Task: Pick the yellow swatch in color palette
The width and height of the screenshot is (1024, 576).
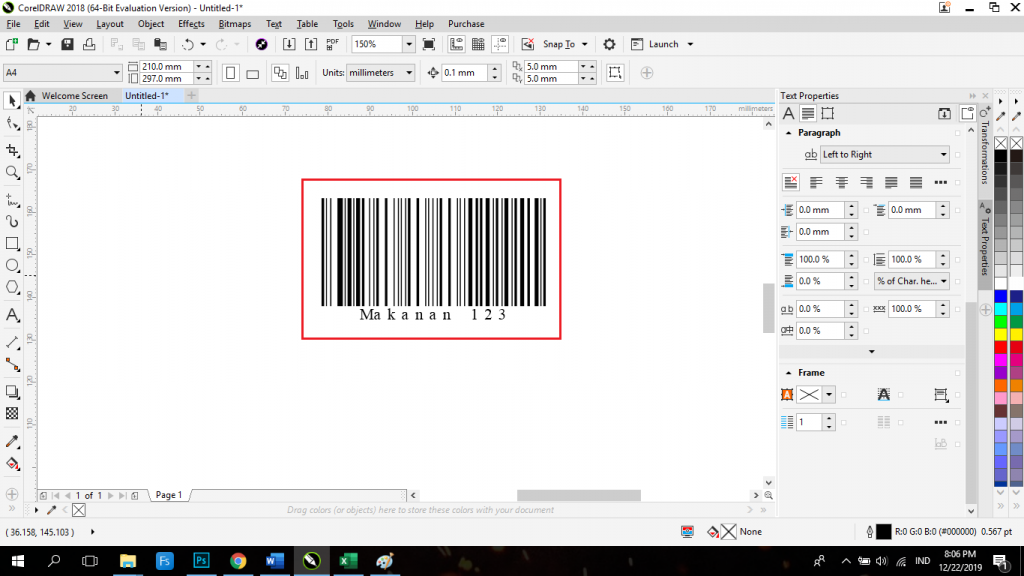Action: tap(1000, 335)
